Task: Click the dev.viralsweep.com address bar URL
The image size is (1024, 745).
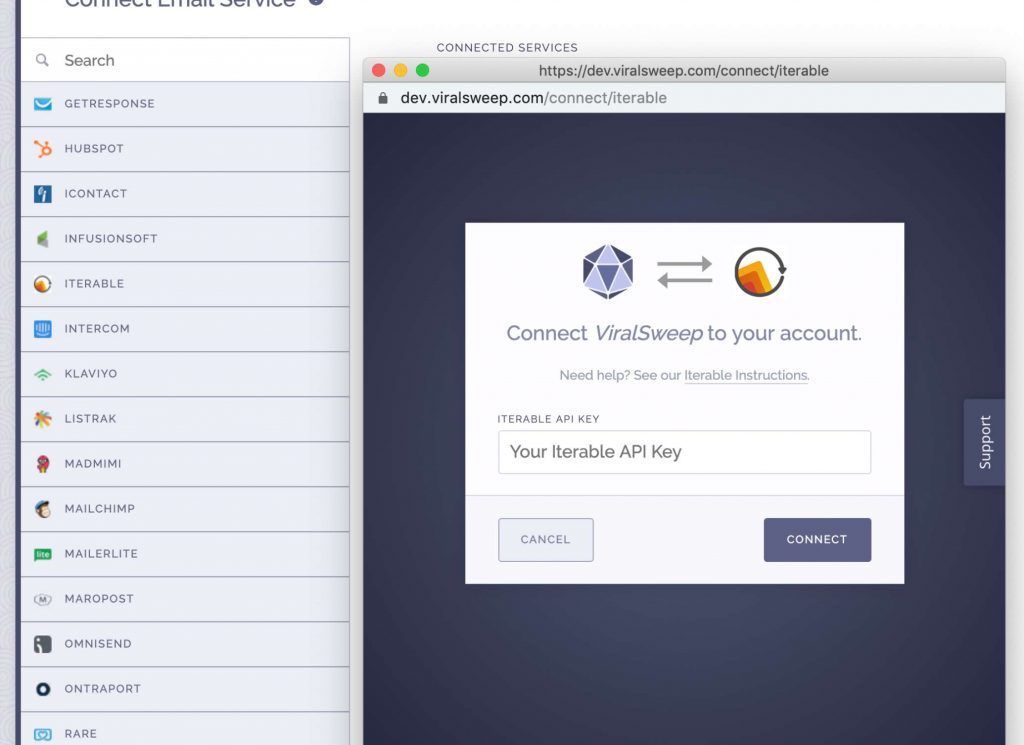Action: tap(534, 98)
